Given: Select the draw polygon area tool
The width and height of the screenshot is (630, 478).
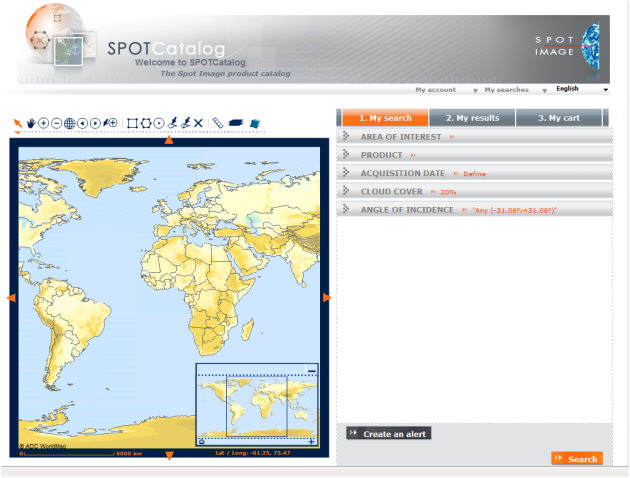Looking at the screenshot, I should (146, 123).
